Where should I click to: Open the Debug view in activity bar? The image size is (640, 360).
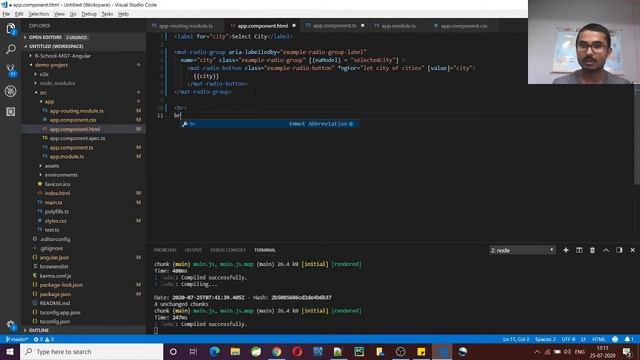click(x=11, y=91)
